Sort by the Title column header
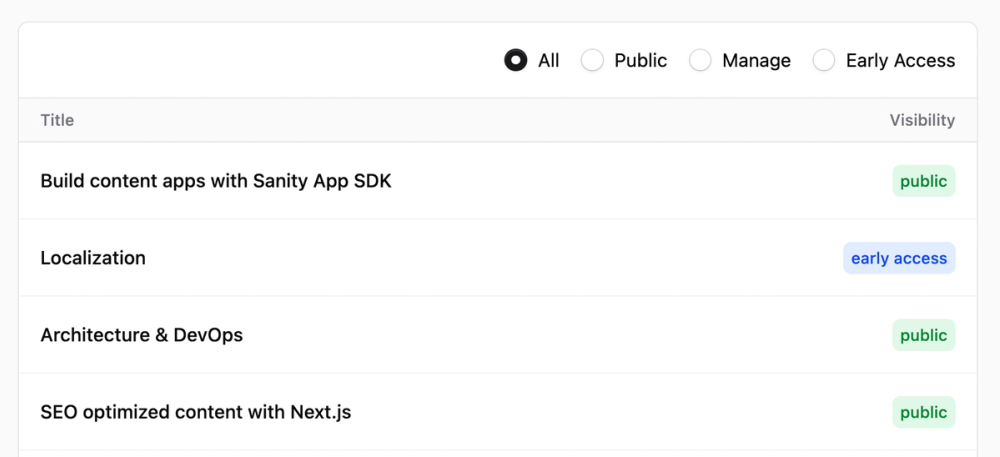 (57, 120)
